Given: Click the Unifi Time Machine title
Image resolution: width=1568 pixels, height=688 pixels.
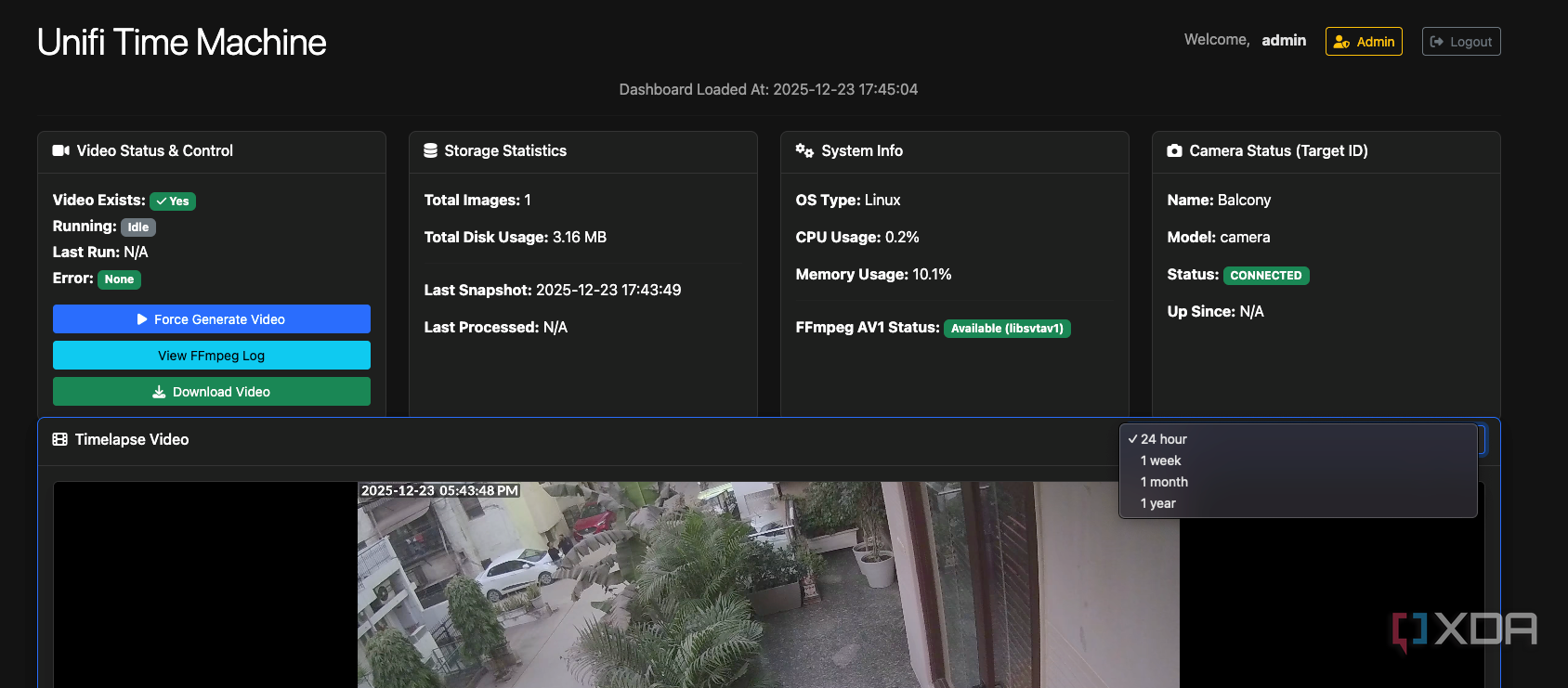Looking at the screenshot, I should tap(182, 42).
